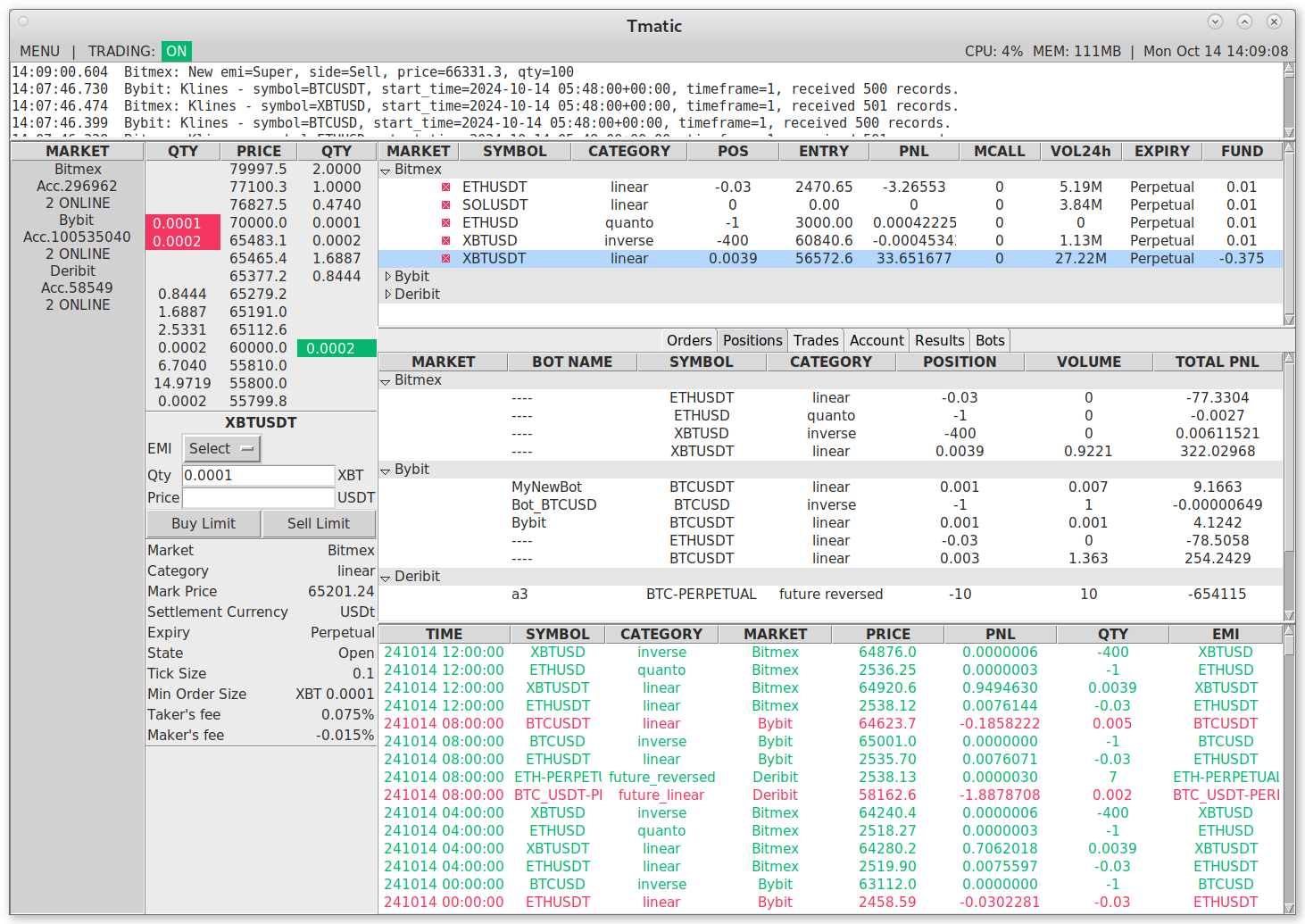This screenshot has width=1305, height=924.
Task: Select the Bot_BTCUSD position row
Action: [830, 505]
